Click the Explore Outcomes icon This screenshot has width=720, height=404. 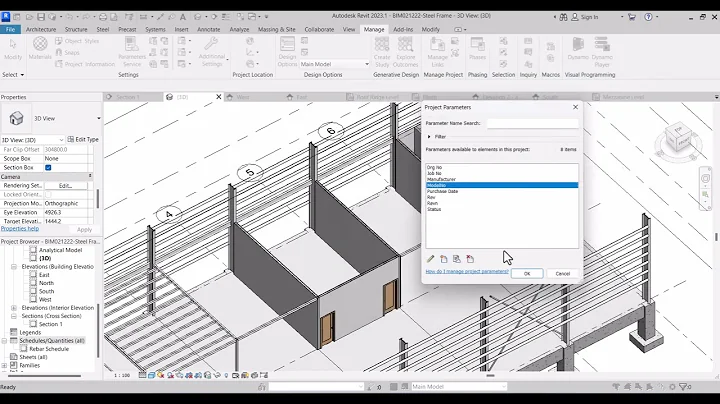(405, 51)
